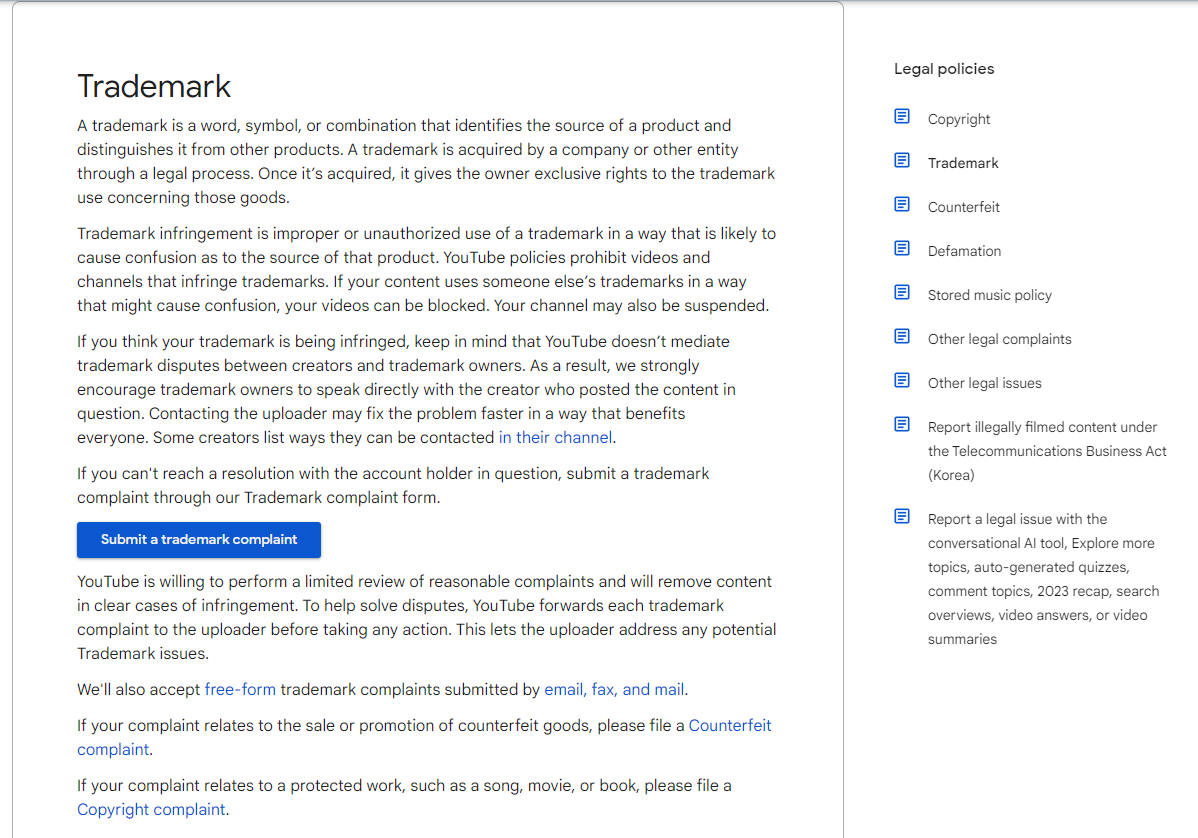This screenshot has height=838, width=1198.
Task: Click the document icon beside Counterfeit
Action: 902,205
